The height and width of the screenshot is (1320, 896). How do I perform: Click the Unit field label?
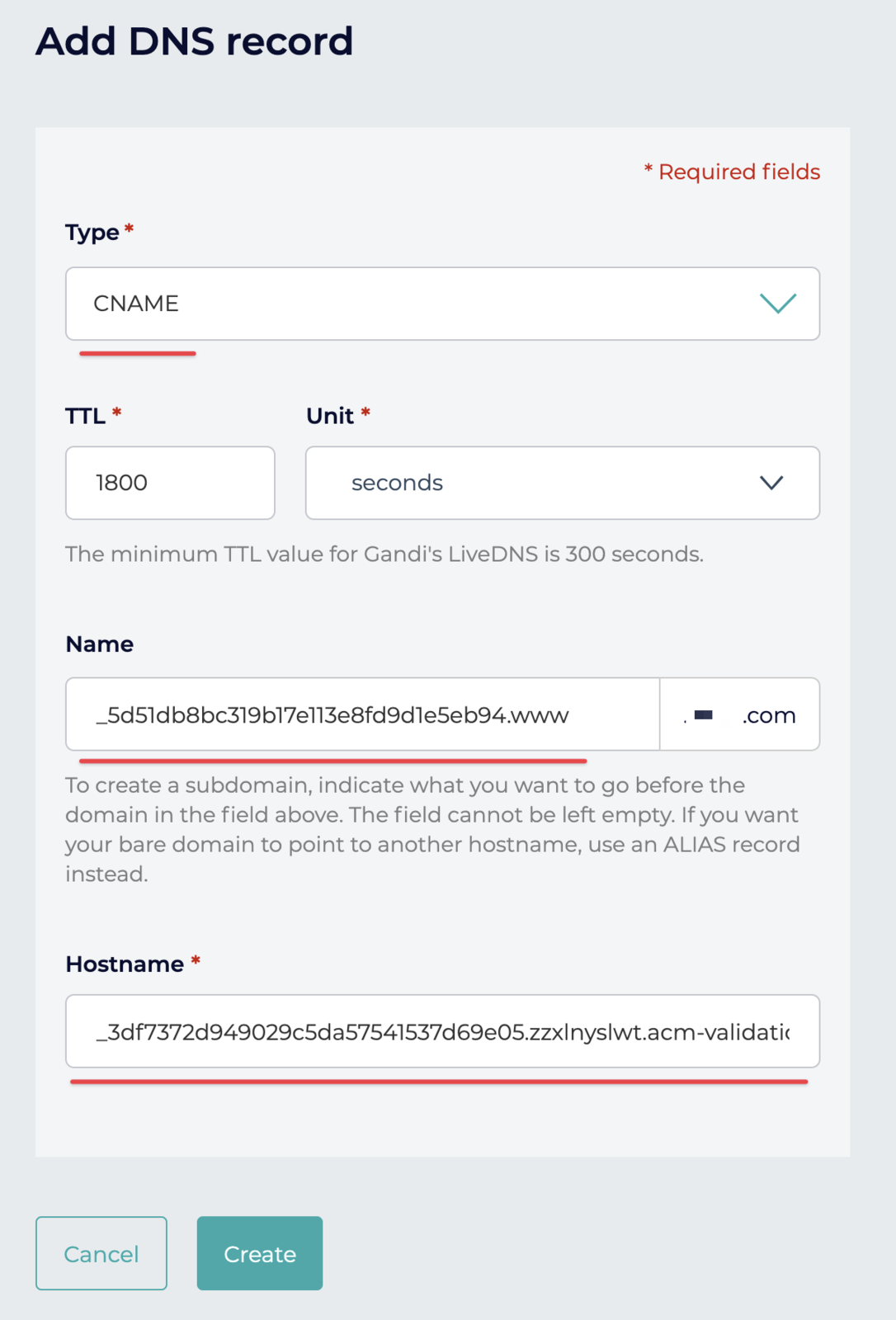(330, 416)
